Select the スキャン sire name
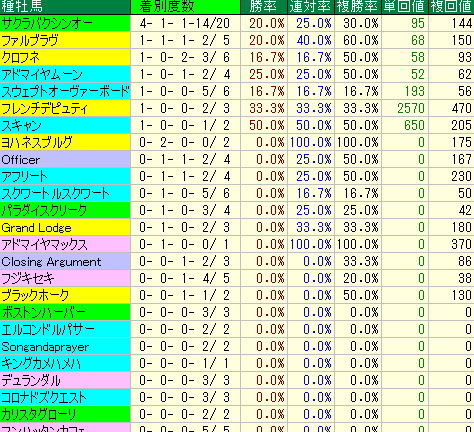The height and width of the screenshot is (432, 474). coord(65,125)
